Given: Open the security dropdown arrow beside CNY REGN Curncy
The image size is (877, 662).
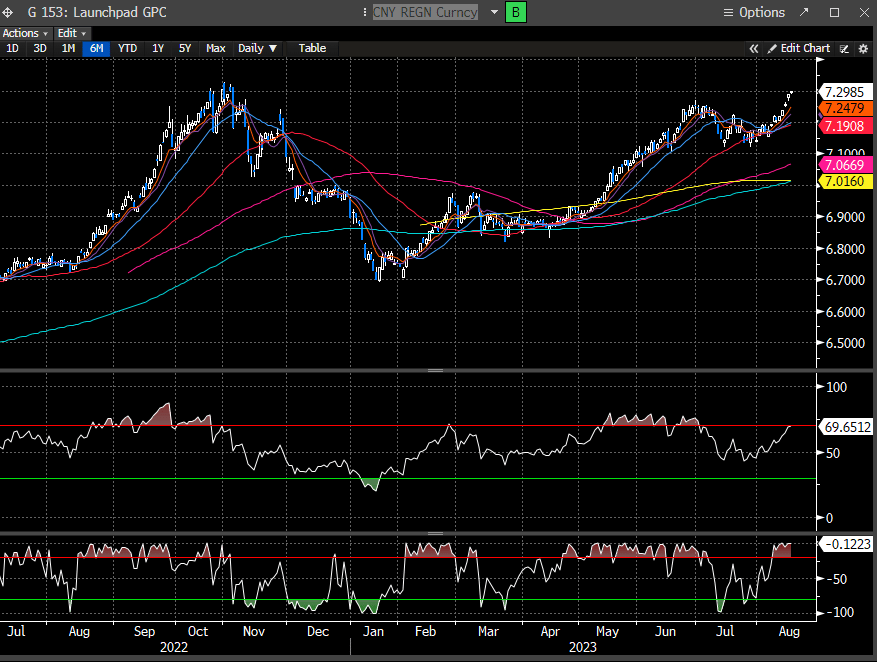Looking at the screenshot, I should coord(494,12).
